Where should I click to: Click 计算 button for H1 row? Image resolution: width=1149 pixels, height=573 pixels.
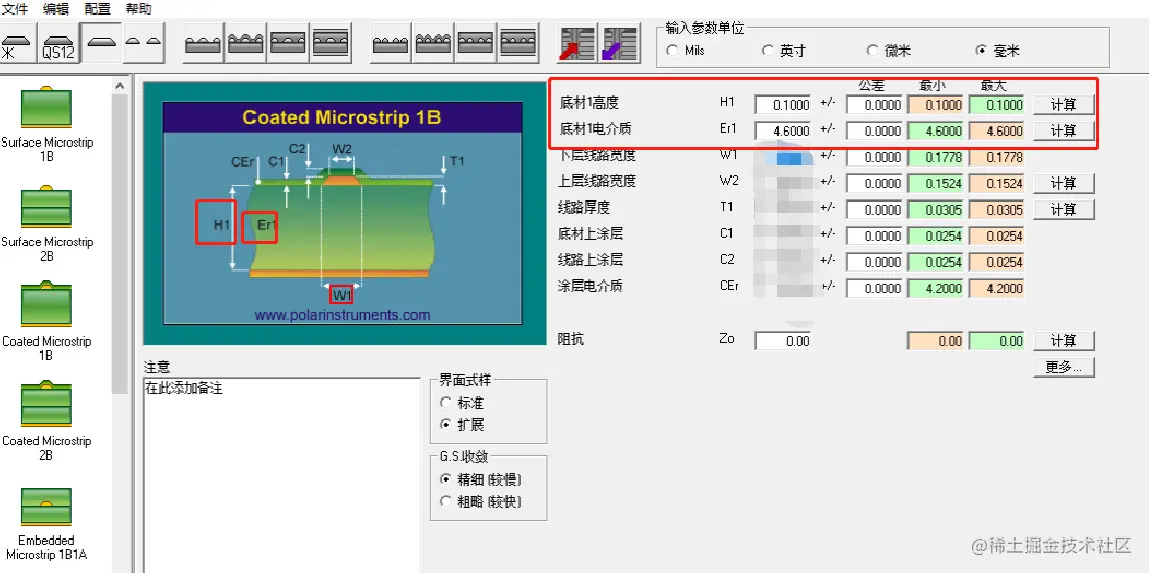pyautogui.click(x=1064, y=105)
